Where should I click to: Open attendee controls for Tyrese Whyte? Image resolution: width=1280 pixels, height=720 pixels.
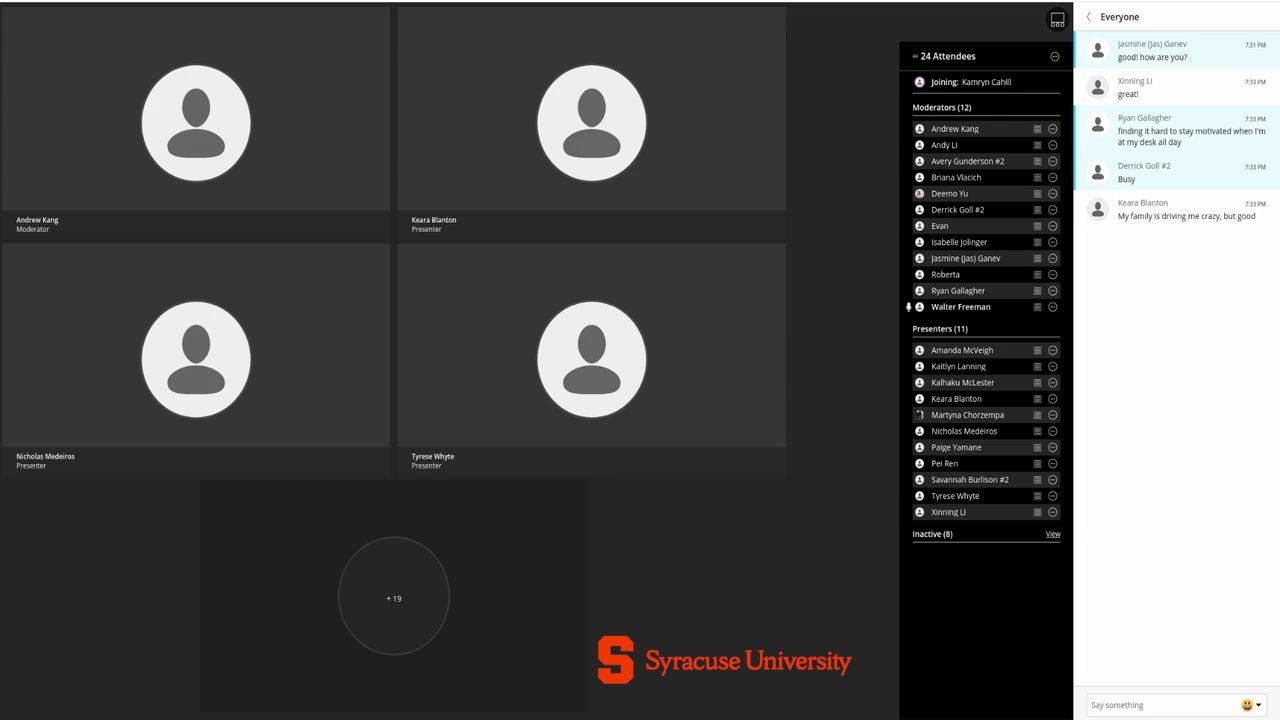1053,496
